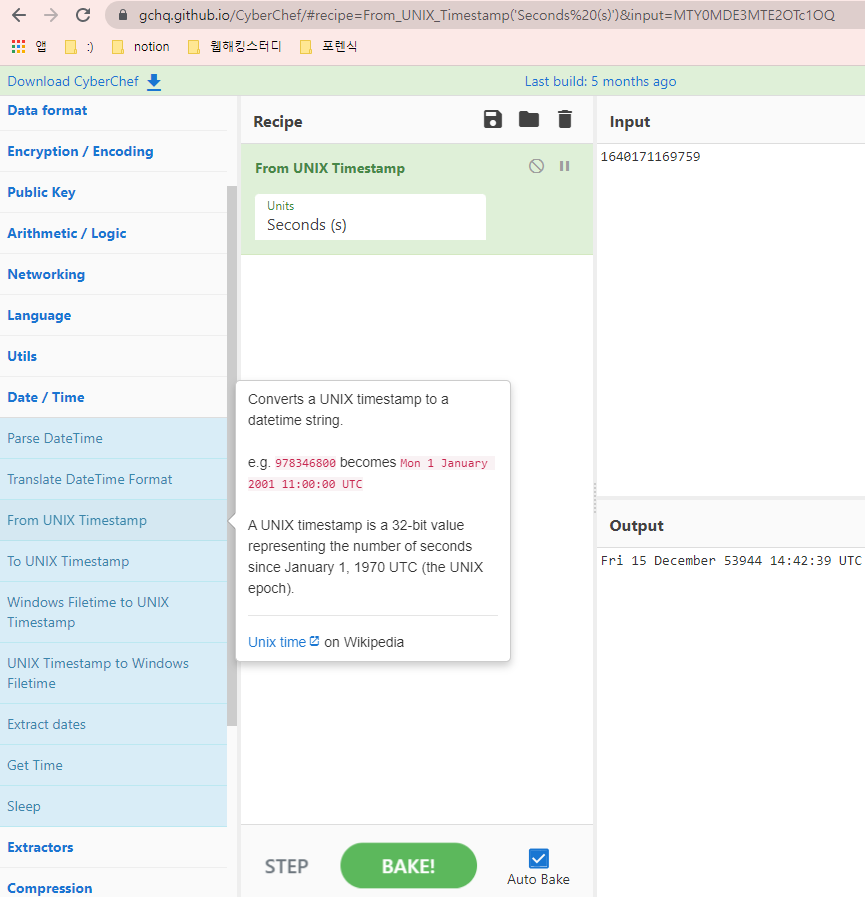Disable the From UNIX Timestamp operation
Screen dimensions: 865x897
(536, 166)
